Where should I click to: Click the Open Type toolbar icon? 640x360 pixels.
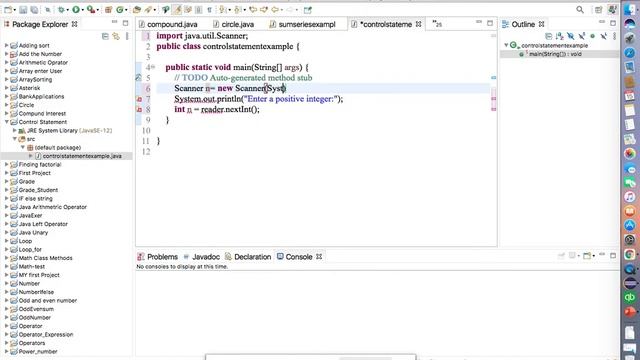click(137, 10)
